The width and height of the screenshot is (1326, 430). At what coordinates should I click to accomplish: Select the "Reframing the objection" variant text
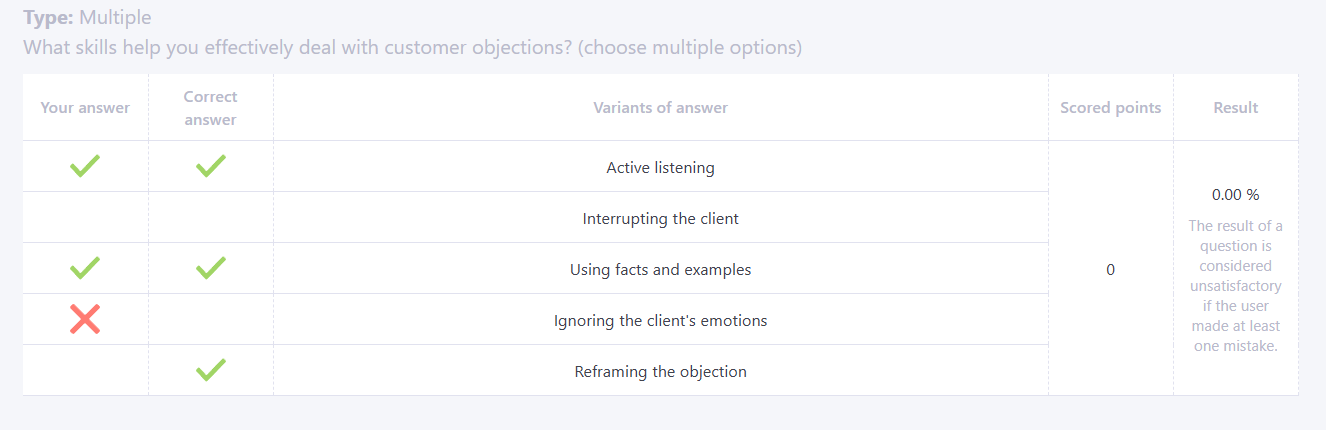tap(660, 372)
